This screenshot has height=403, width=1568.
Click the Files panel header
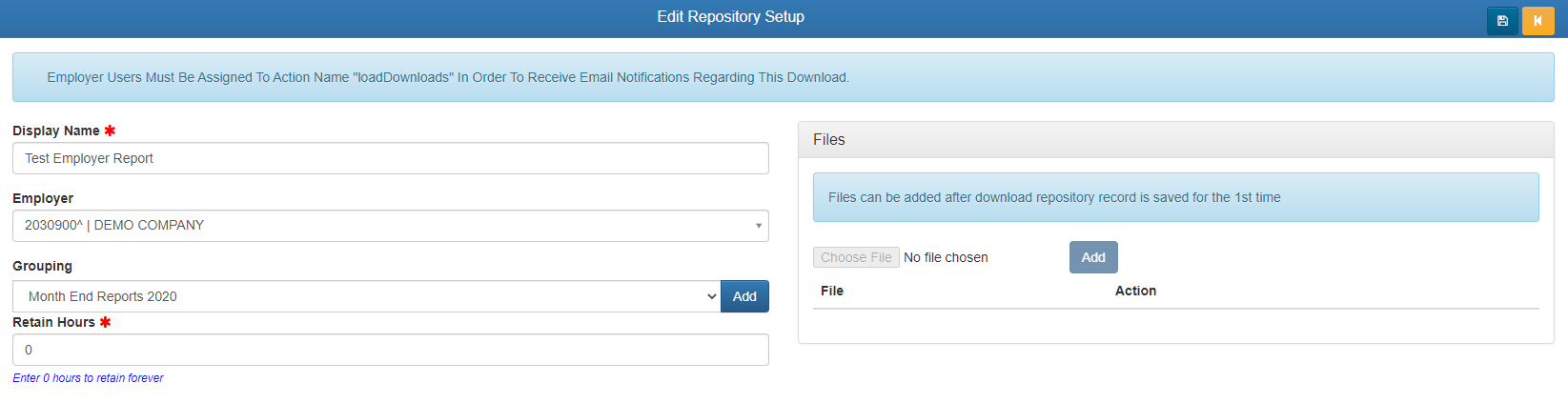pyautogui.click(x=1175, y=140)
